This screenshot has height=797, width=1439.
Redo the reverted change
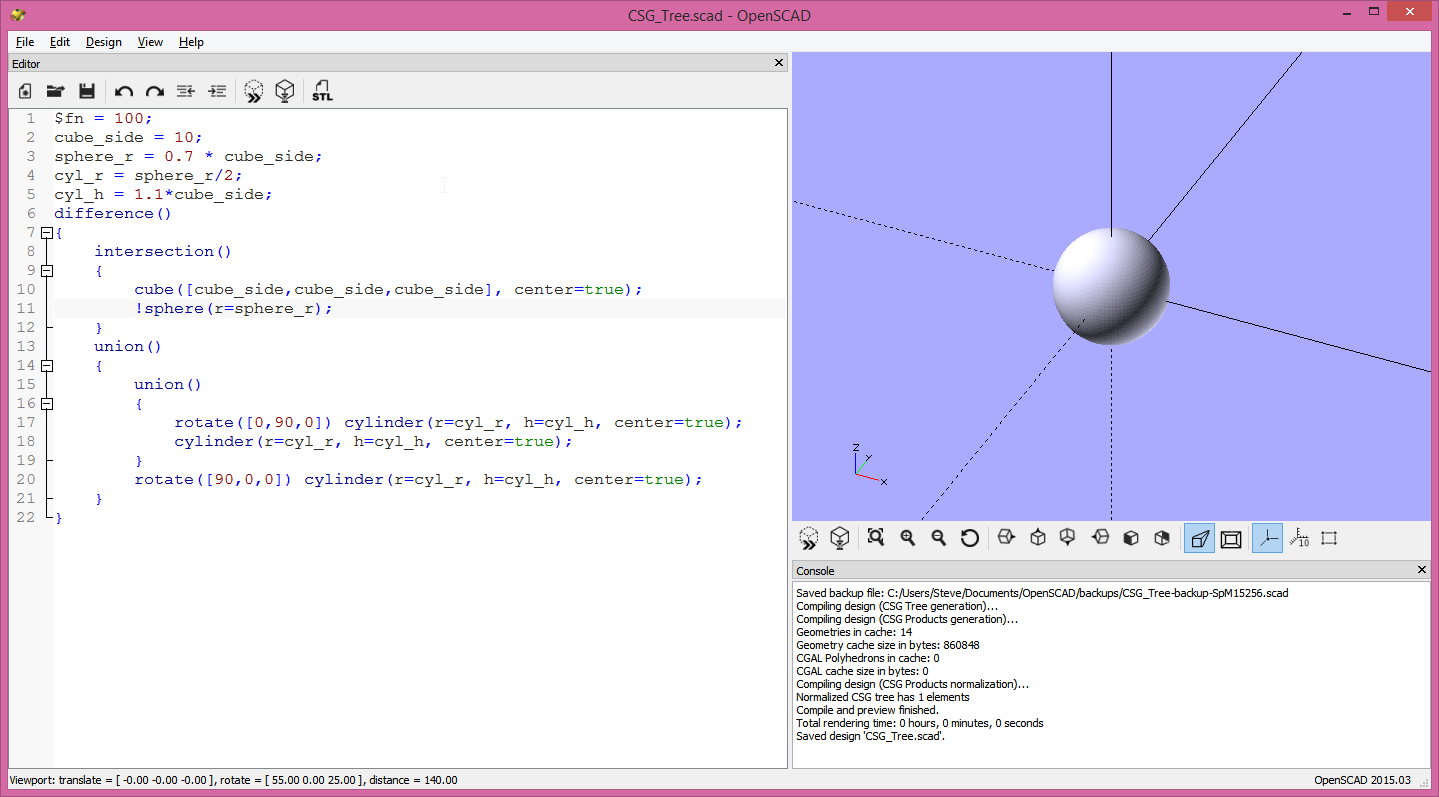tap(155, 90)
